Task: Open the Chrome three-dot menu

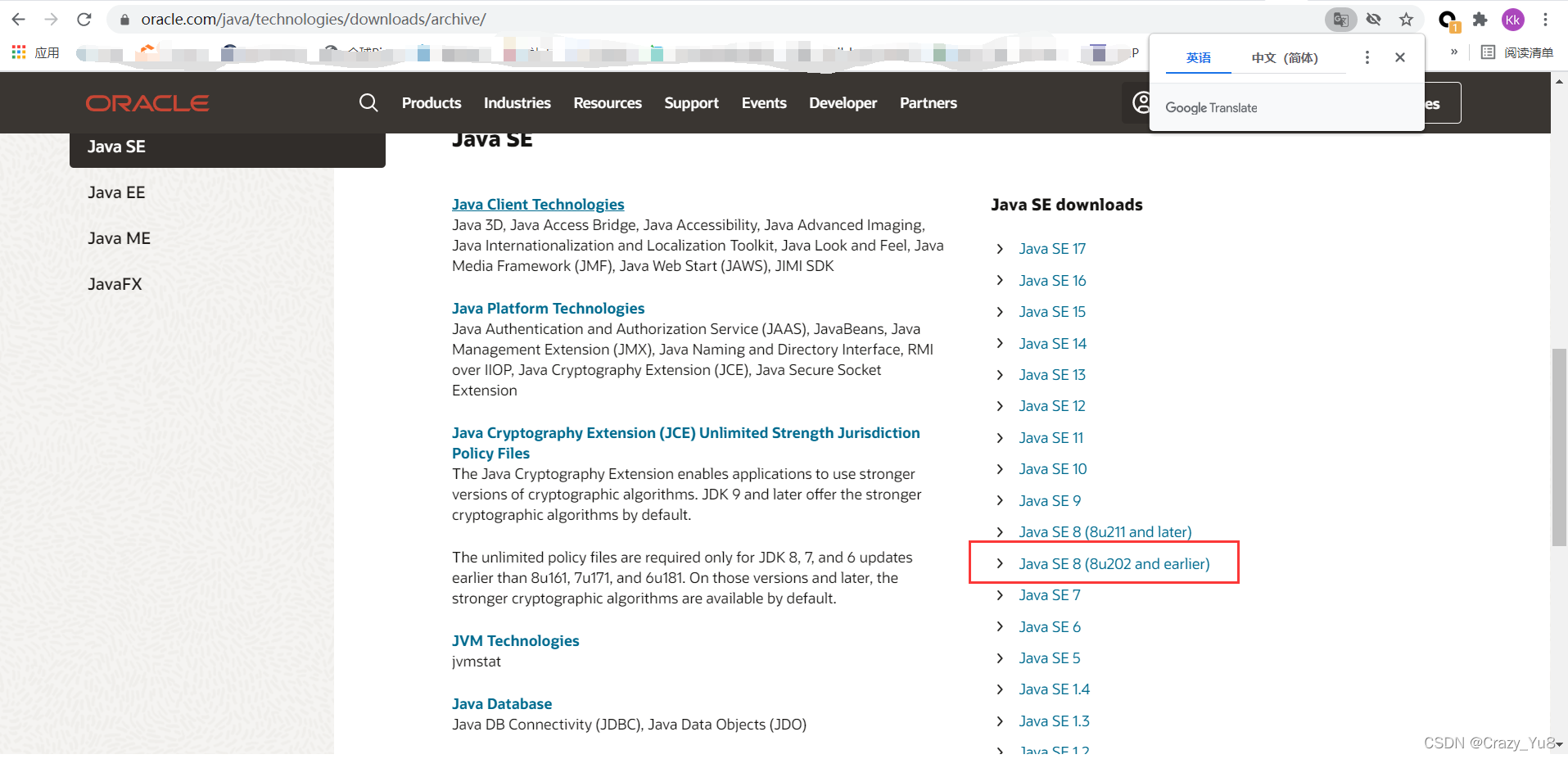Action: click(x=1545, y=19)
